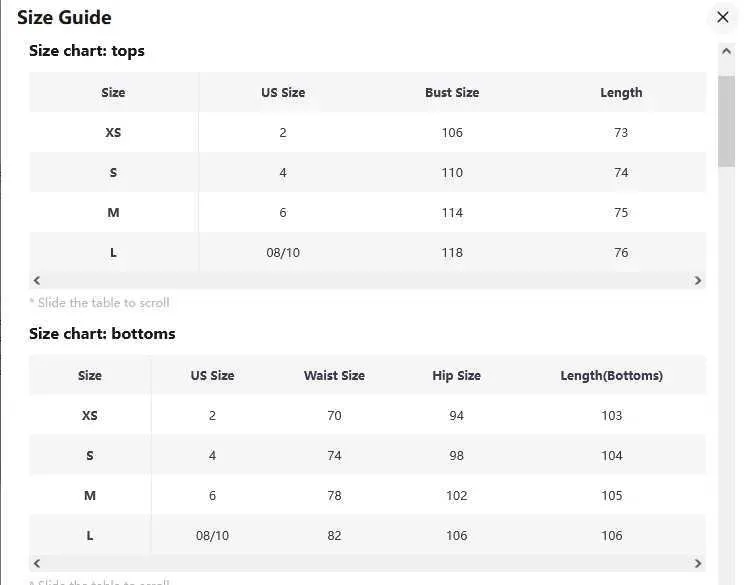Click the 'Size chart: bottoms' heading
This screenshot has width=744, height=585.
[x=102, y=334]
